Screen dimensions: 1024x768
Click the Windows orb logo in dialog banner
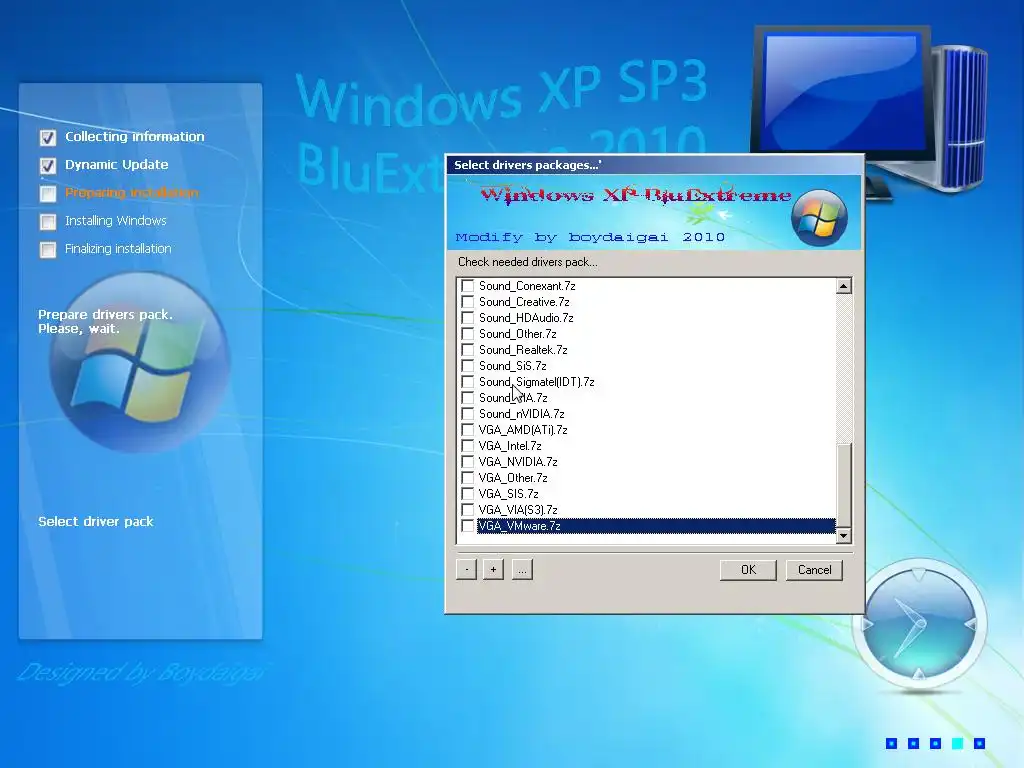819,218
